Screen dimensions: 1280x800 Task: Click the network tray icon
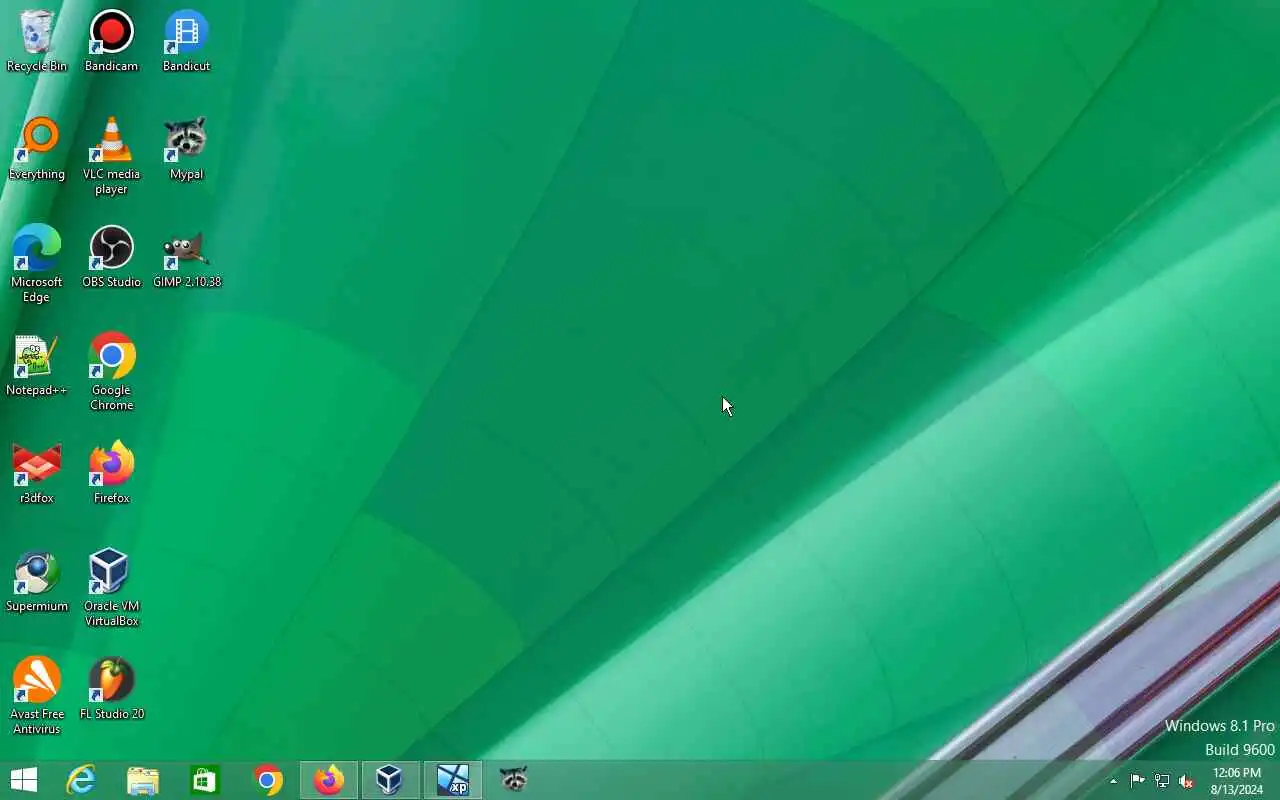coord(1162,782)
